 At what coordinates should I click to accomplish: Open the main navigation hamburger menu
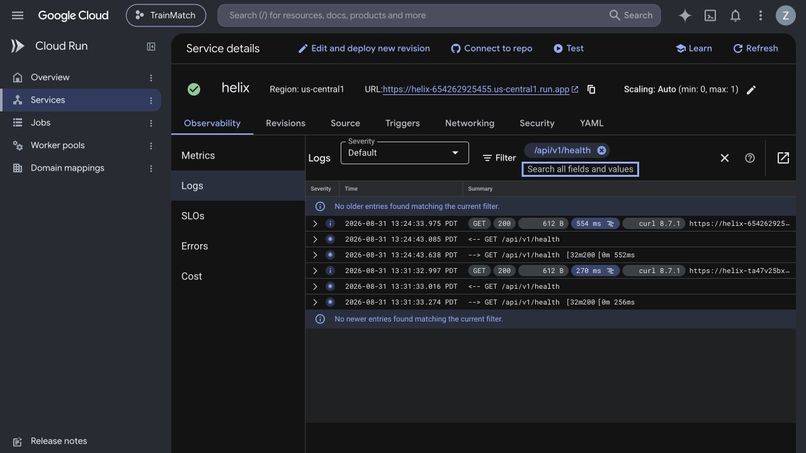[17, 15]
